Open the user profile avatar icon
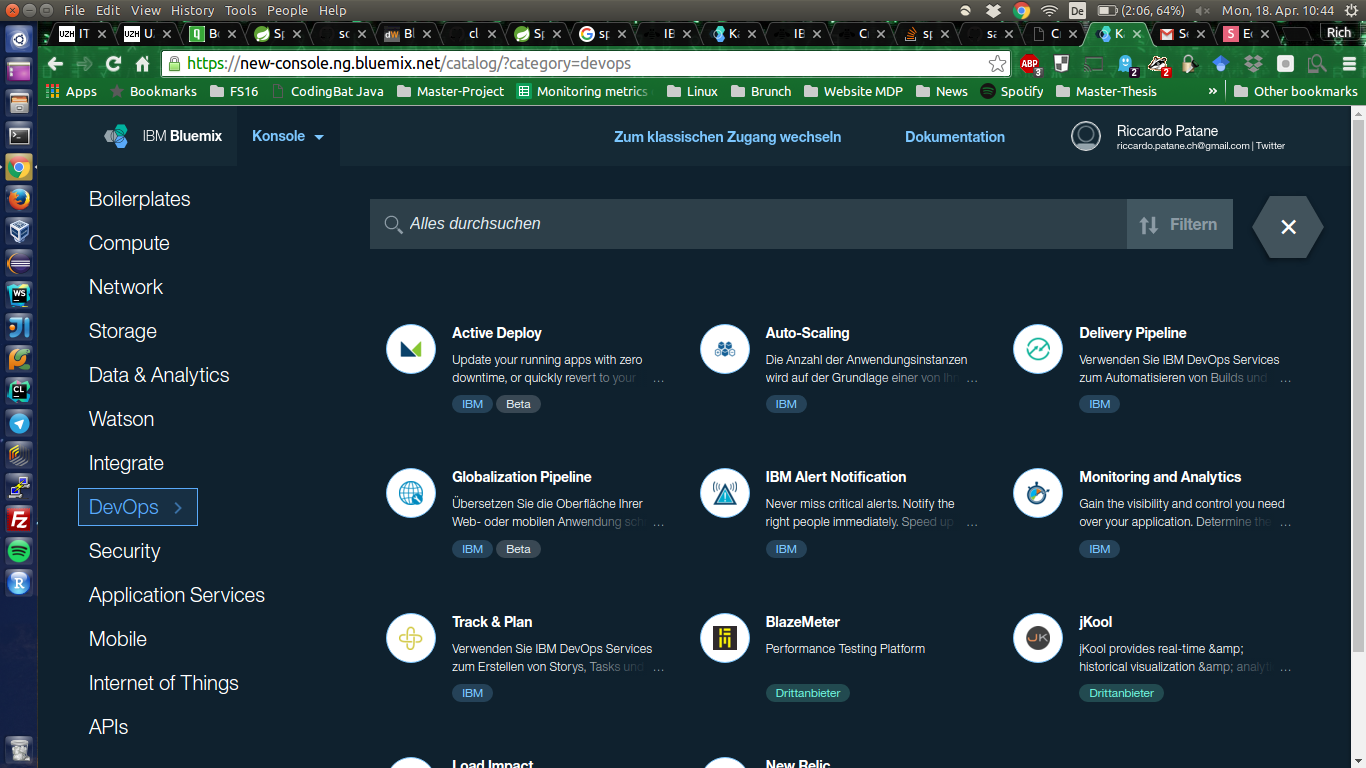The image size is (1366, 768). click(x=1086, y=136)
